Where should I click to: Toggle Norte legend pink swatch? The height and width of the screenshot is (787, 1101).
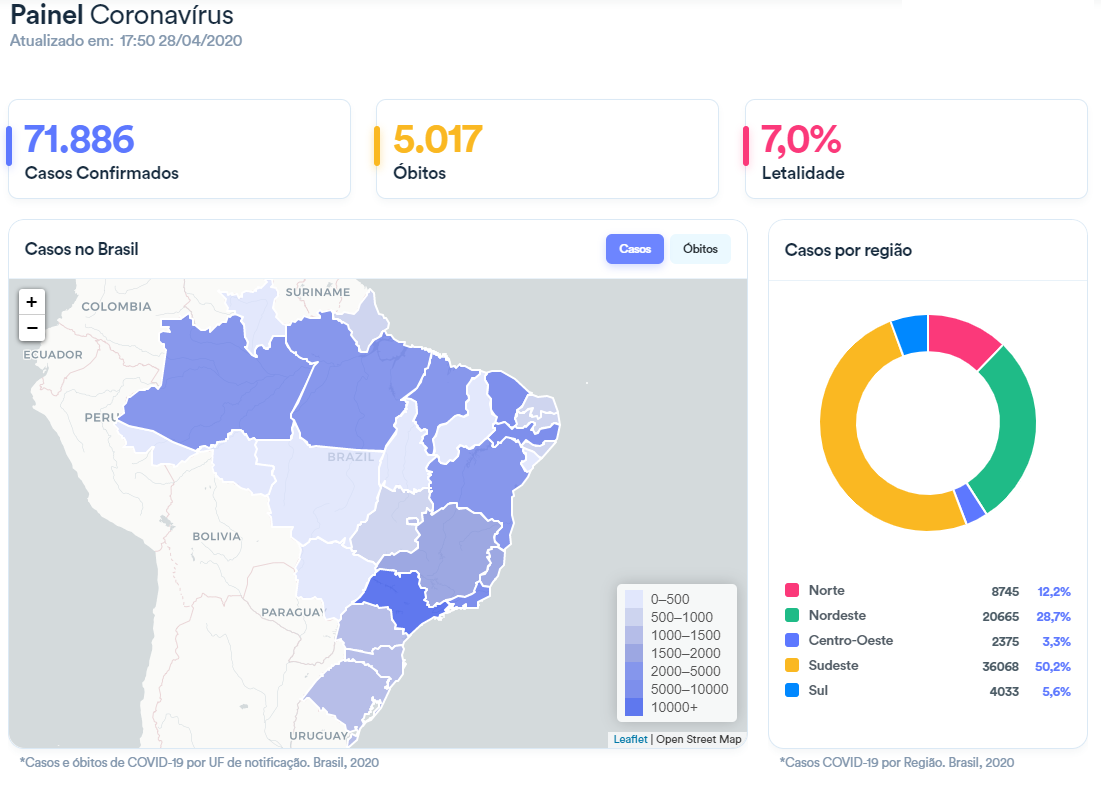792,591
